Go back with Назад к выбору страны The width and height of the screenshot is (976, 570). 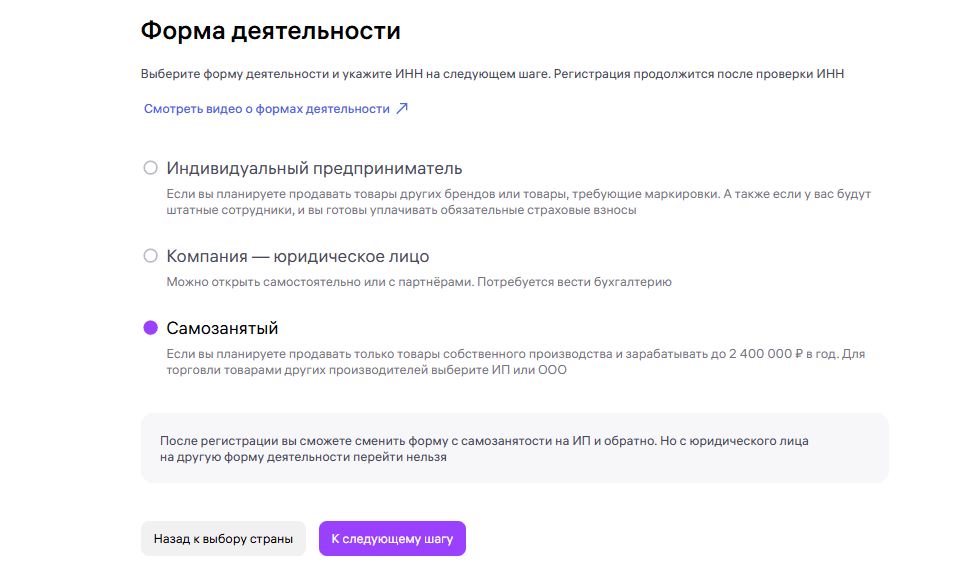[x=223, y=539]
